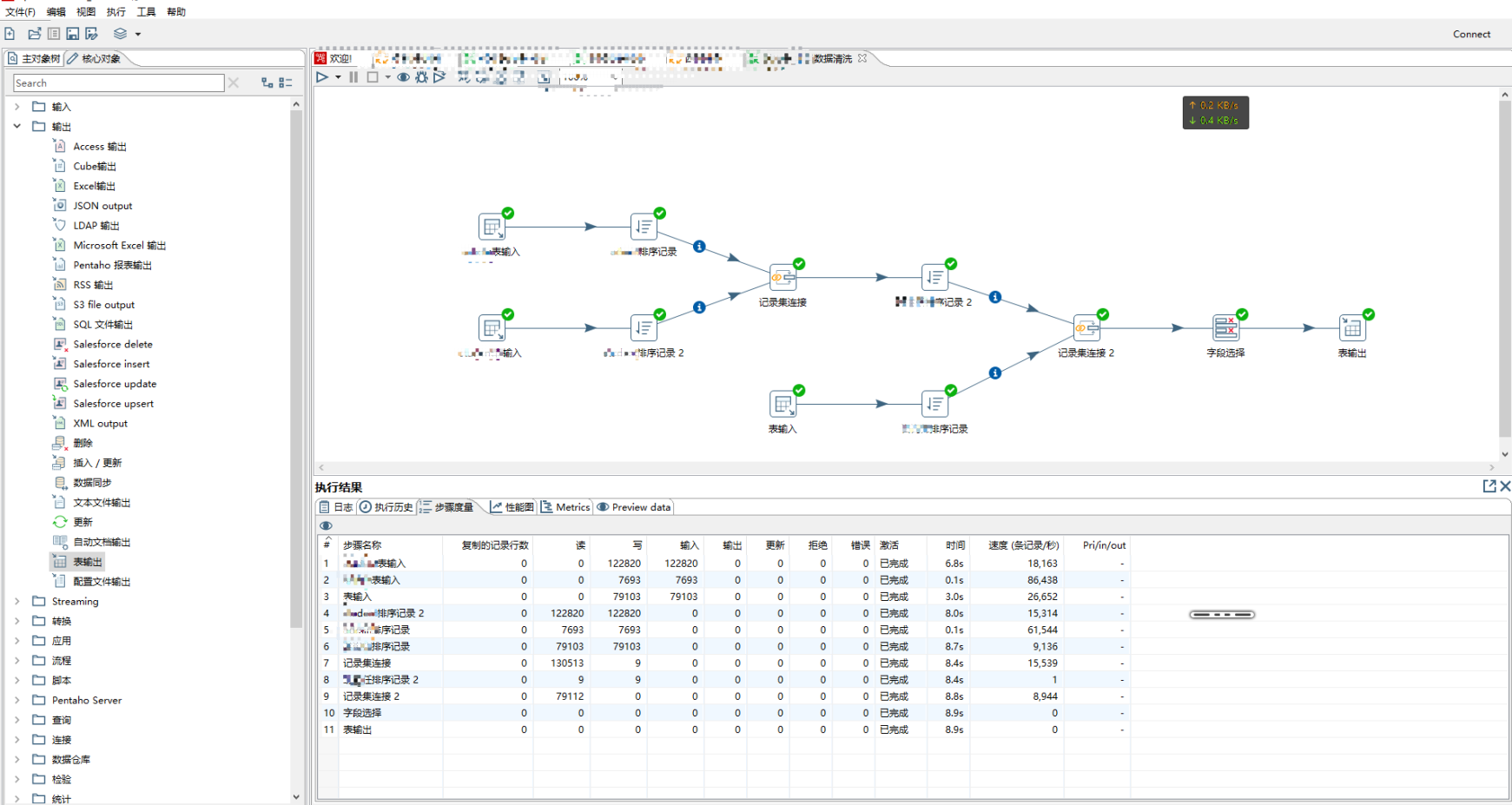The height and width of the screenshot is (805, 1512).
Task: Run the transformation with the play icon
Action: (322, 77)
